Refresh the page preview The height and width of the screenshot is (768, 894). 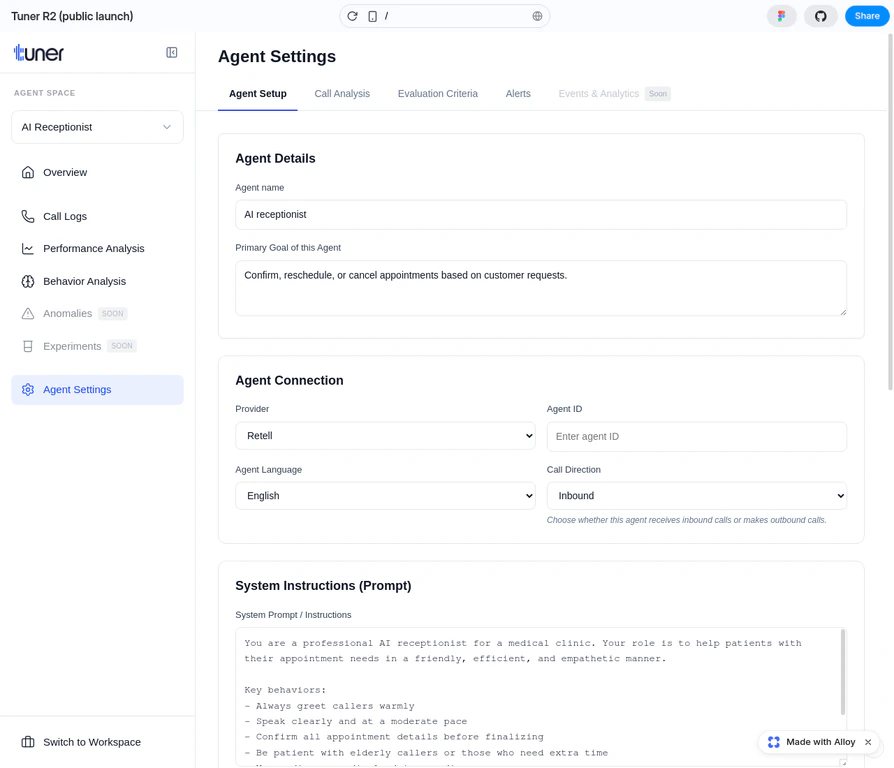(351, 16)
